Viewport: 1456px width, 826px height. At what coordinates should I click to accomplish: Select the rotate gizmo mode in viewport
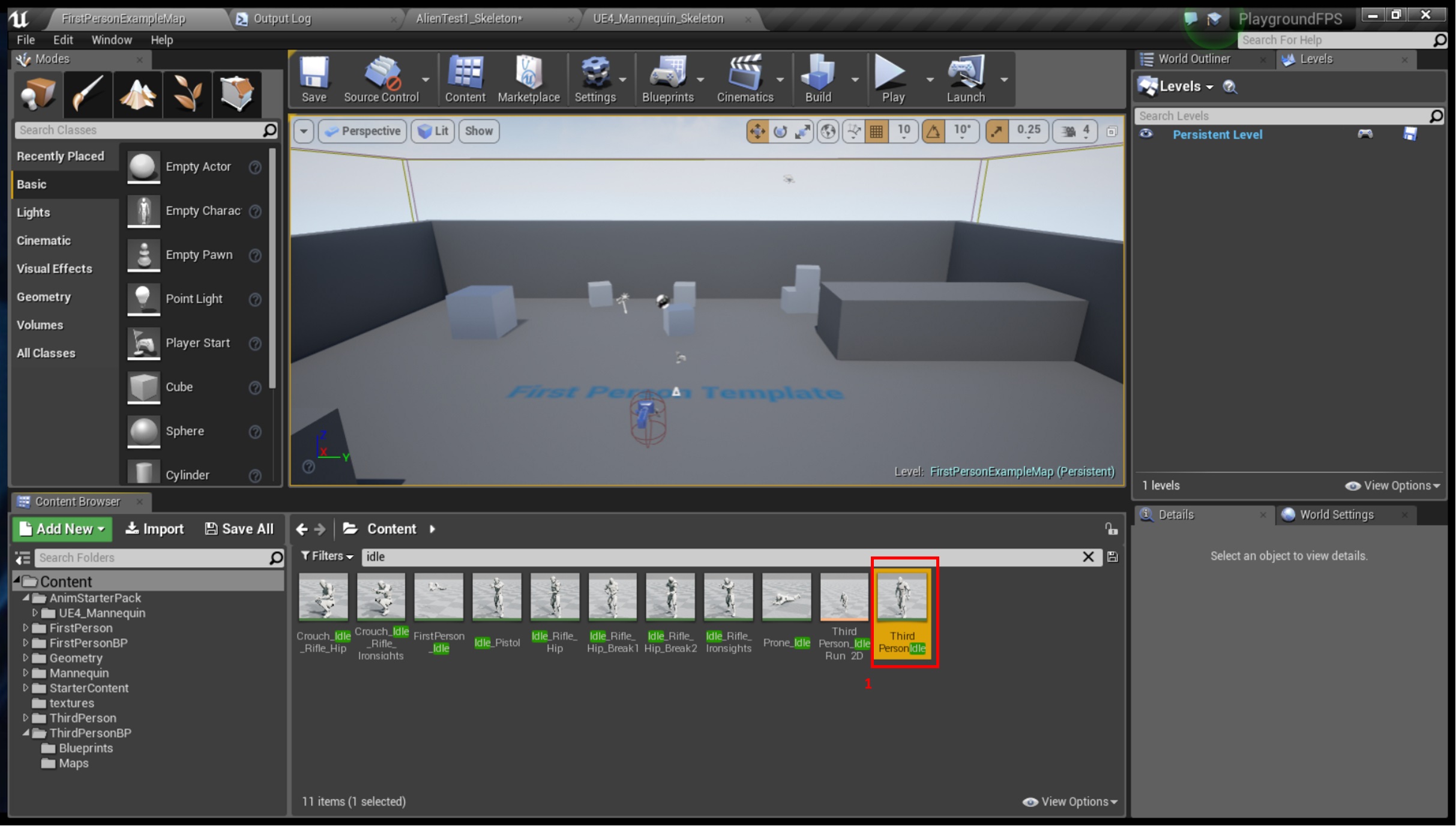(780, 131)
